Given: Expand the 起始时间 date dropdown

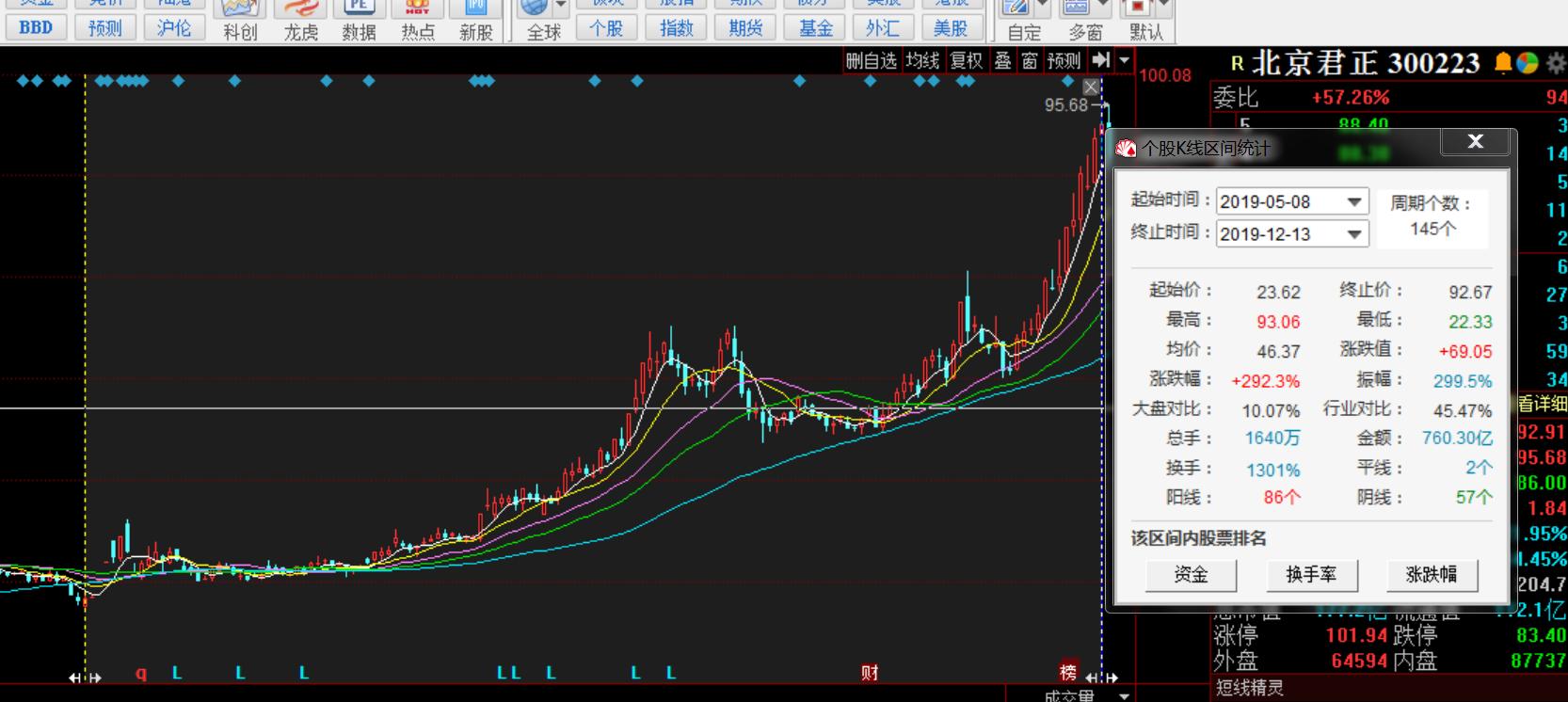Looking at the screenshot, I should pos(1353,201).
